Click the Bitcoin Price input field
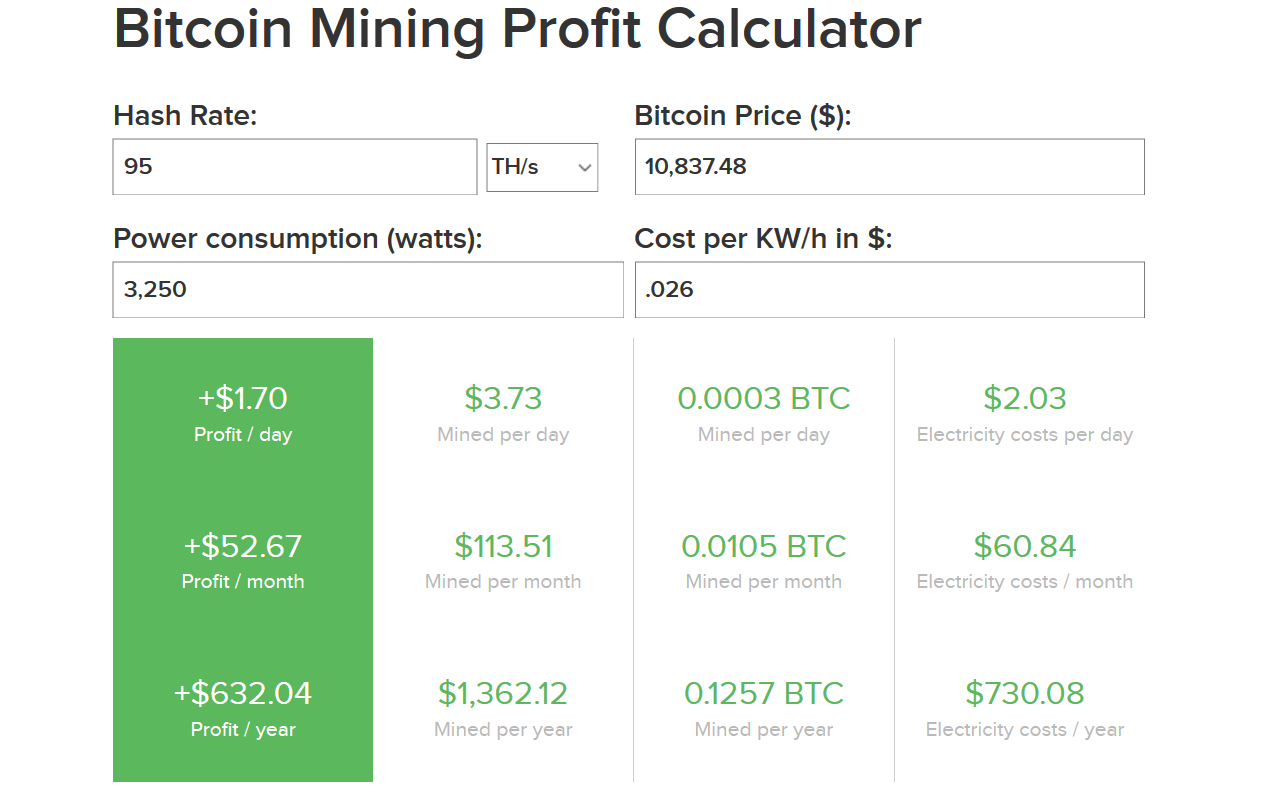The width and height of the screenshot is (1267, 791). [888, 167]
